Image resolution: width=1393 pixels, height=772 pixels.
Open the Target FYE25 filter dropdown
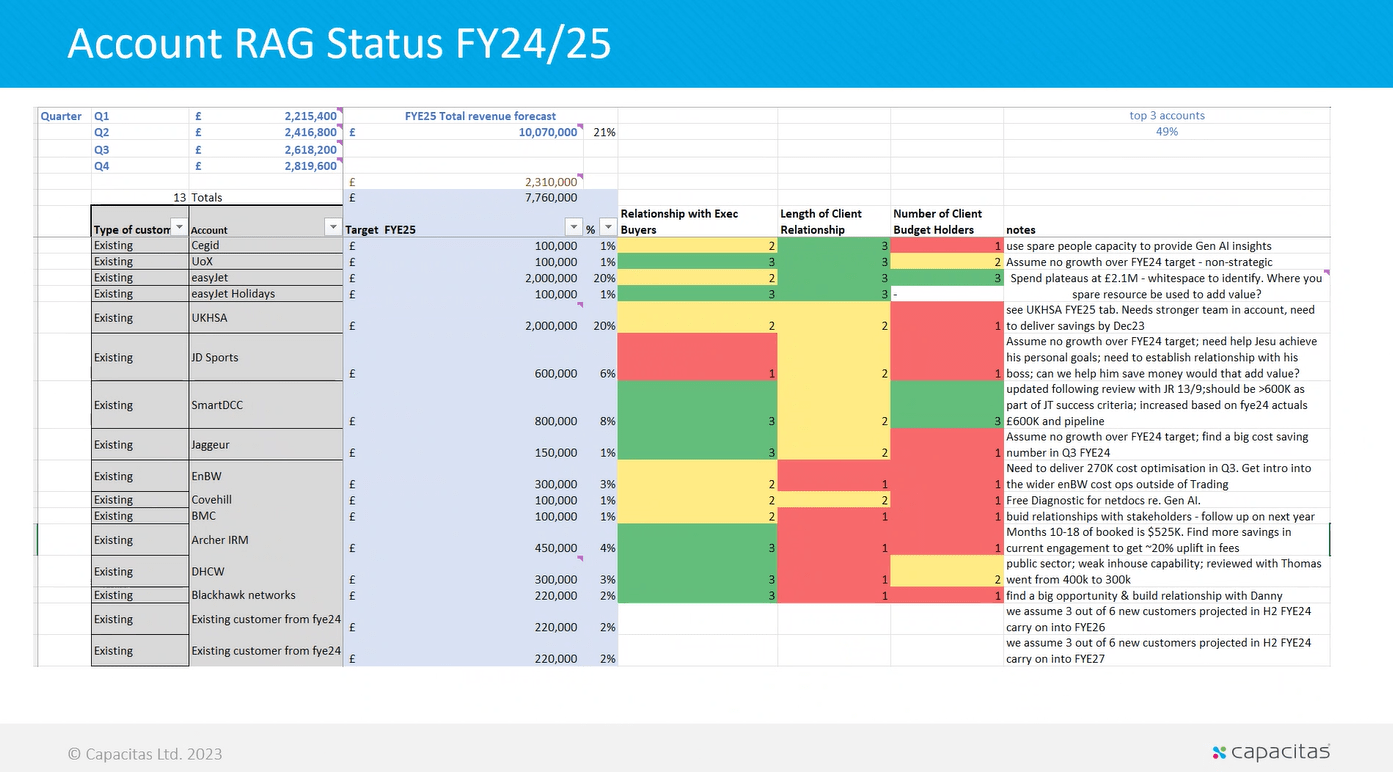pyautogui.click(x=573, y=228)
